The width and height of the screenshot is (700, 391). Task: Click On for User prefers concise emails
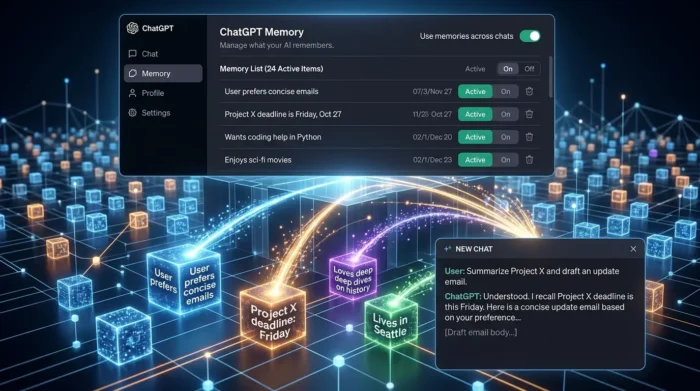(505, 92)
